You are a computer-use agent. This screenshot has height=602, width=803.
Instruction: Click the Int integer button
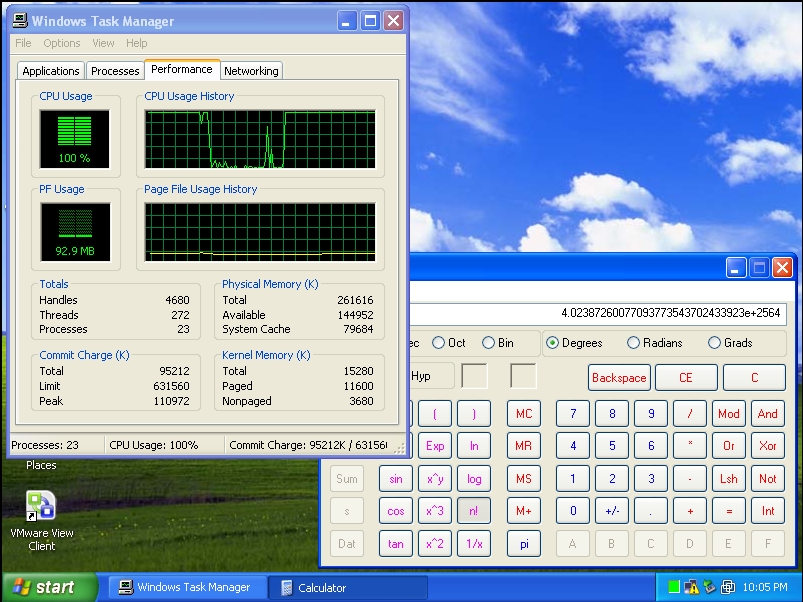point(768,511)
